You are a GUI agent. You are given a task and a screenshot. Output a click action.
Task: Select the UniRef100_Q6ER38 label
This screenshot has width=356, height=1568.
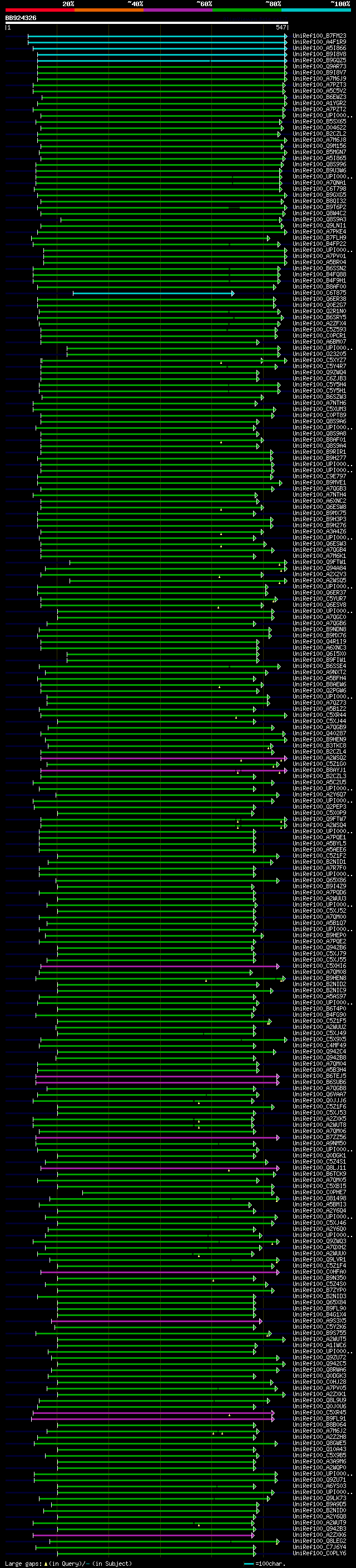tap(319, 299)
